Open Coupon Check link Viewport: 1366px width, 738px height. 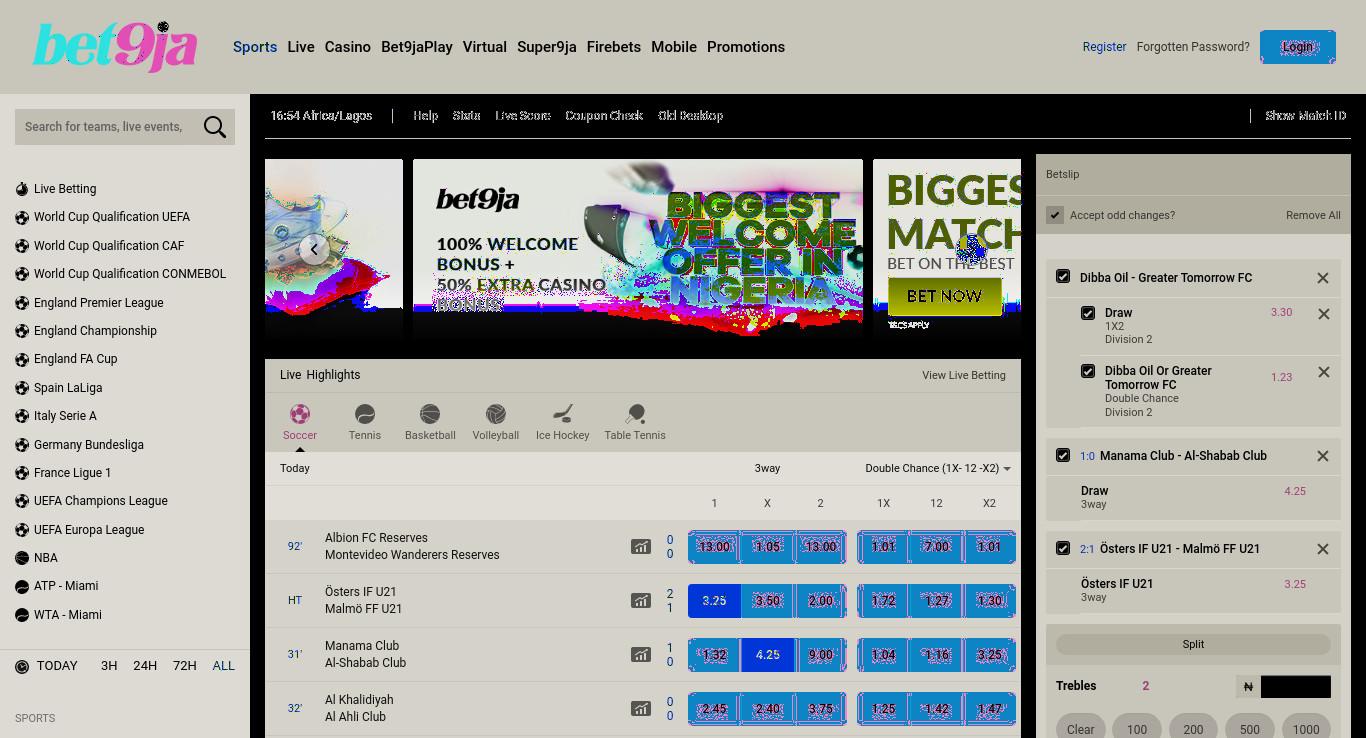[604, 116]
